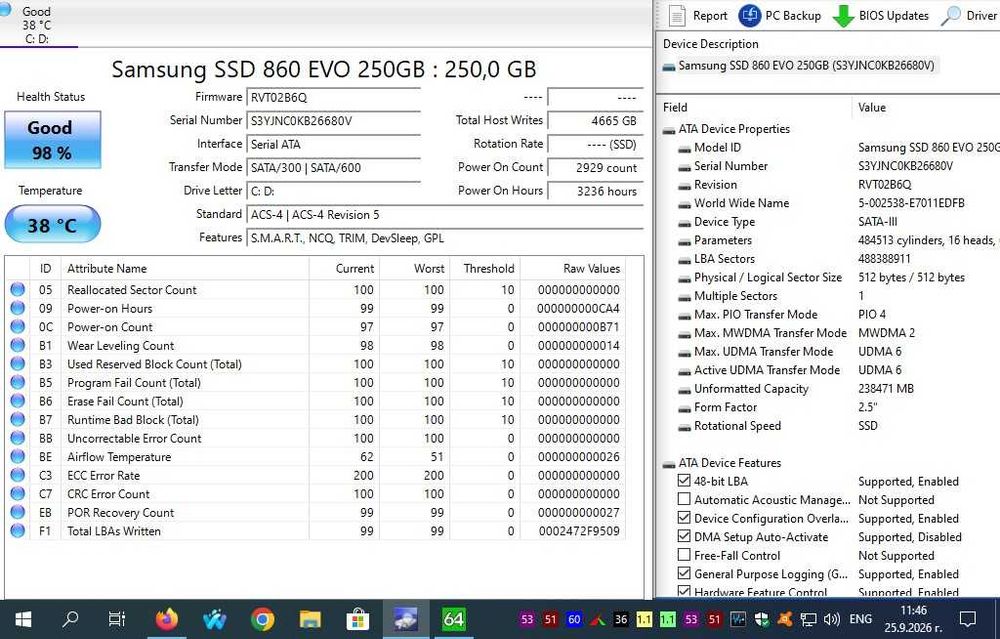Collapse the ATA Device Properties group
The height and width of the screenshot is (639, 1000).
click(x=669, y=130)
